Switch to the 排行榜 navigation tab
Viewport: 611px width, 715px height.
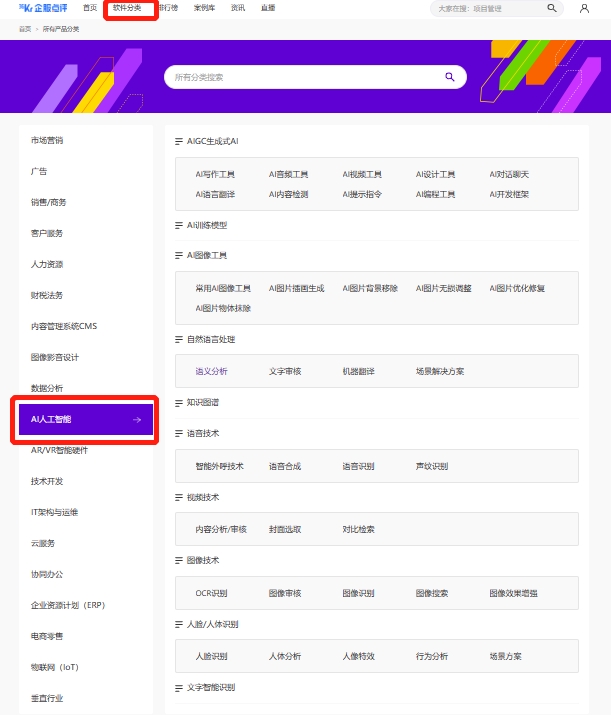tap(167, 8)
